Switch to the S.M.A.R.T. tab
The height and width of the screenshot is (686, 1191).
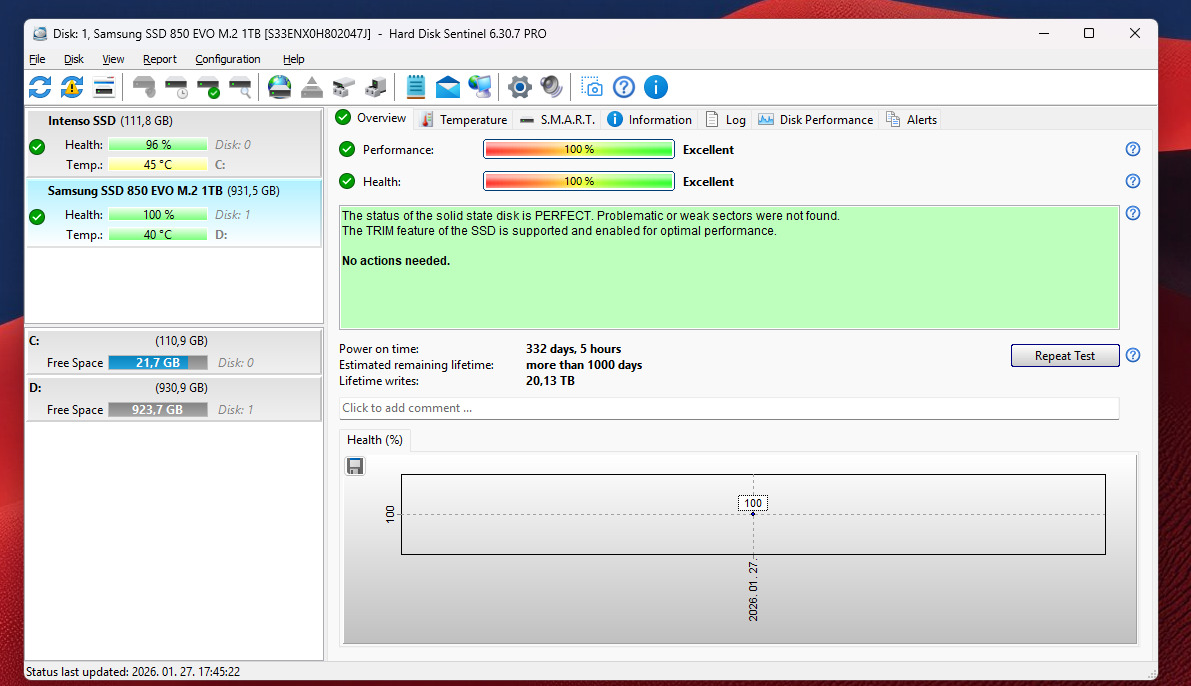click(558, 119)
